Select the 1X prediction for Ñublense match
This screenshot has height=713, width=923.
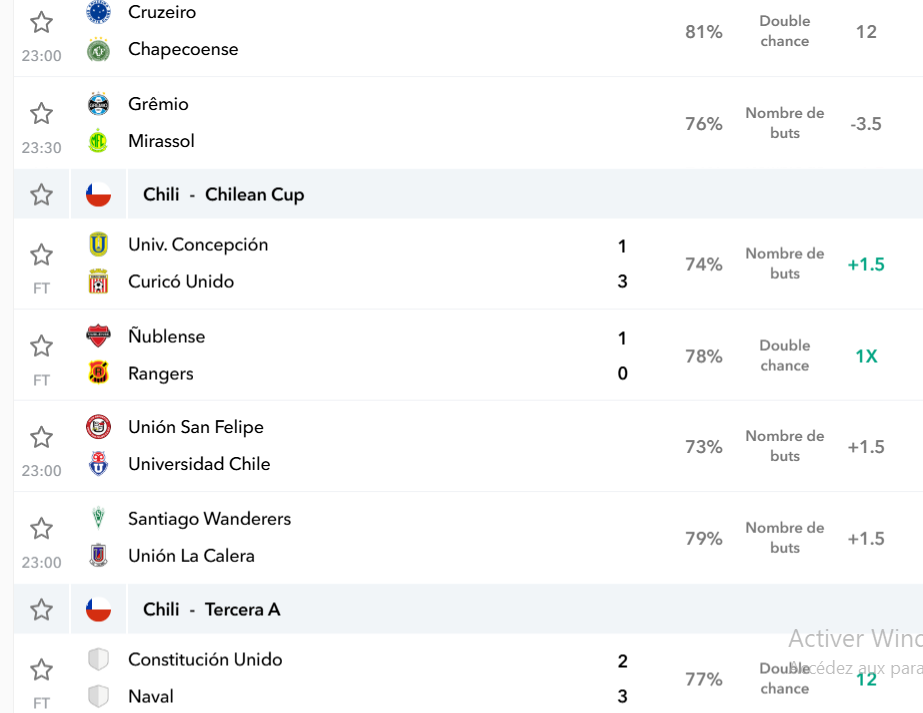866,356
